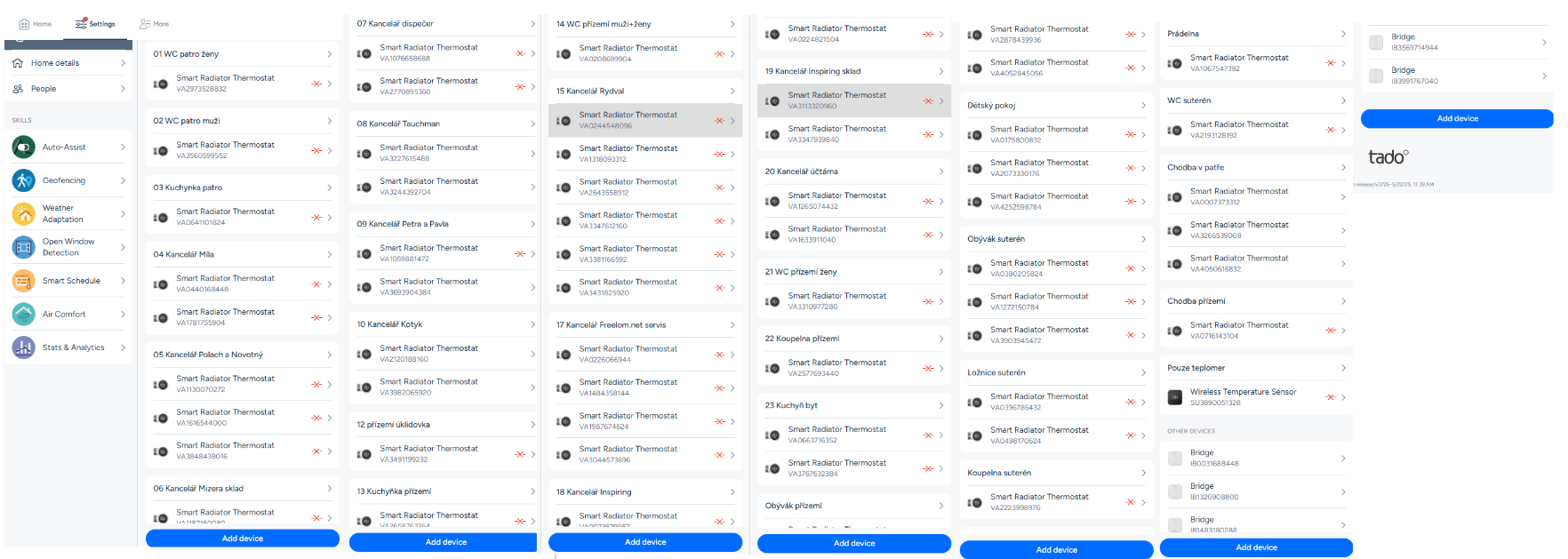Open room 17 Kancelář Freelom.net servis
The image size is (1568, 559).
(x=645, y=325)
